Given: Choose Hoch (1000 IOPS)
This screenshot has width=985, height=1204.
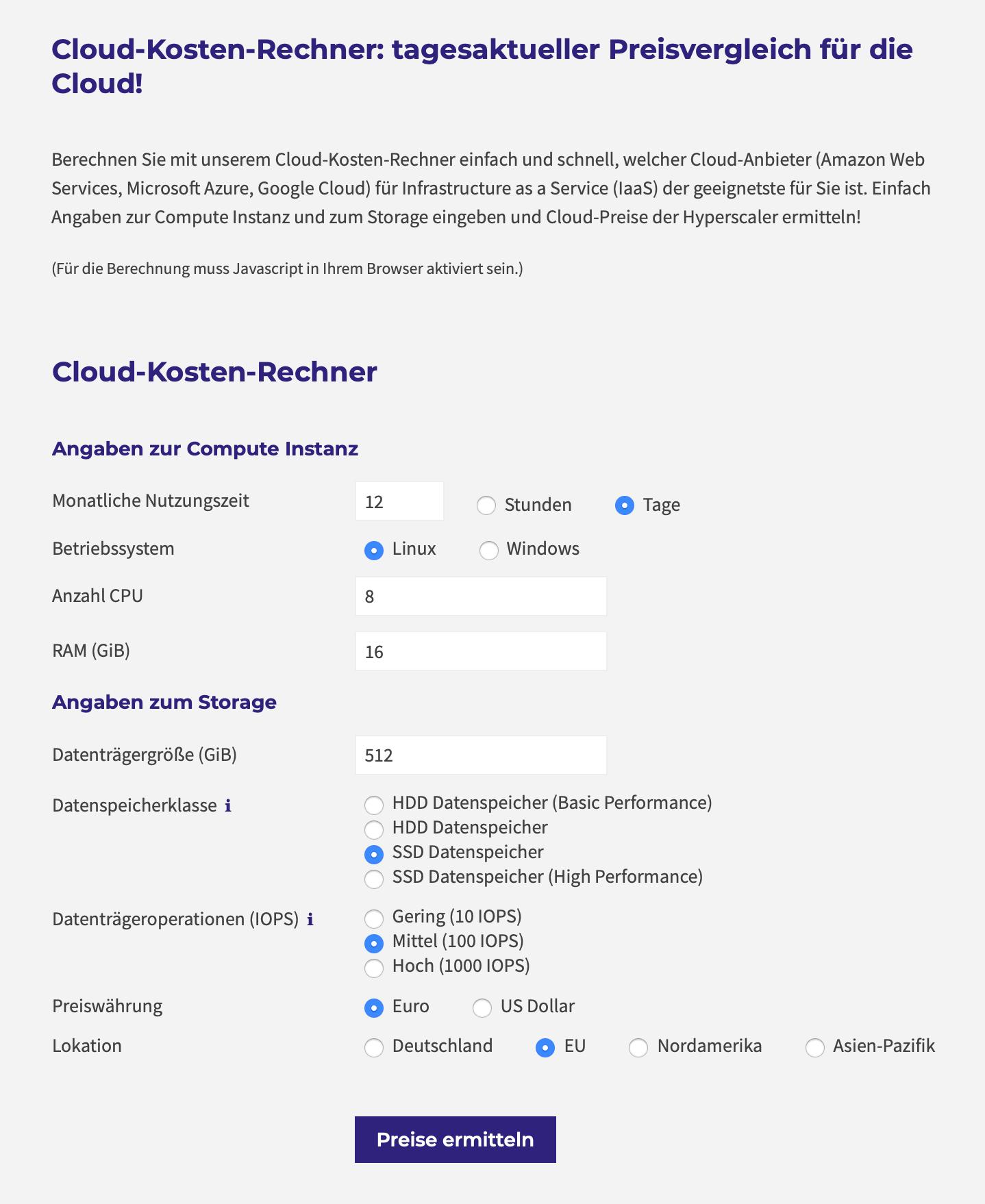Looking at the screenshot, I should [374, 968].
